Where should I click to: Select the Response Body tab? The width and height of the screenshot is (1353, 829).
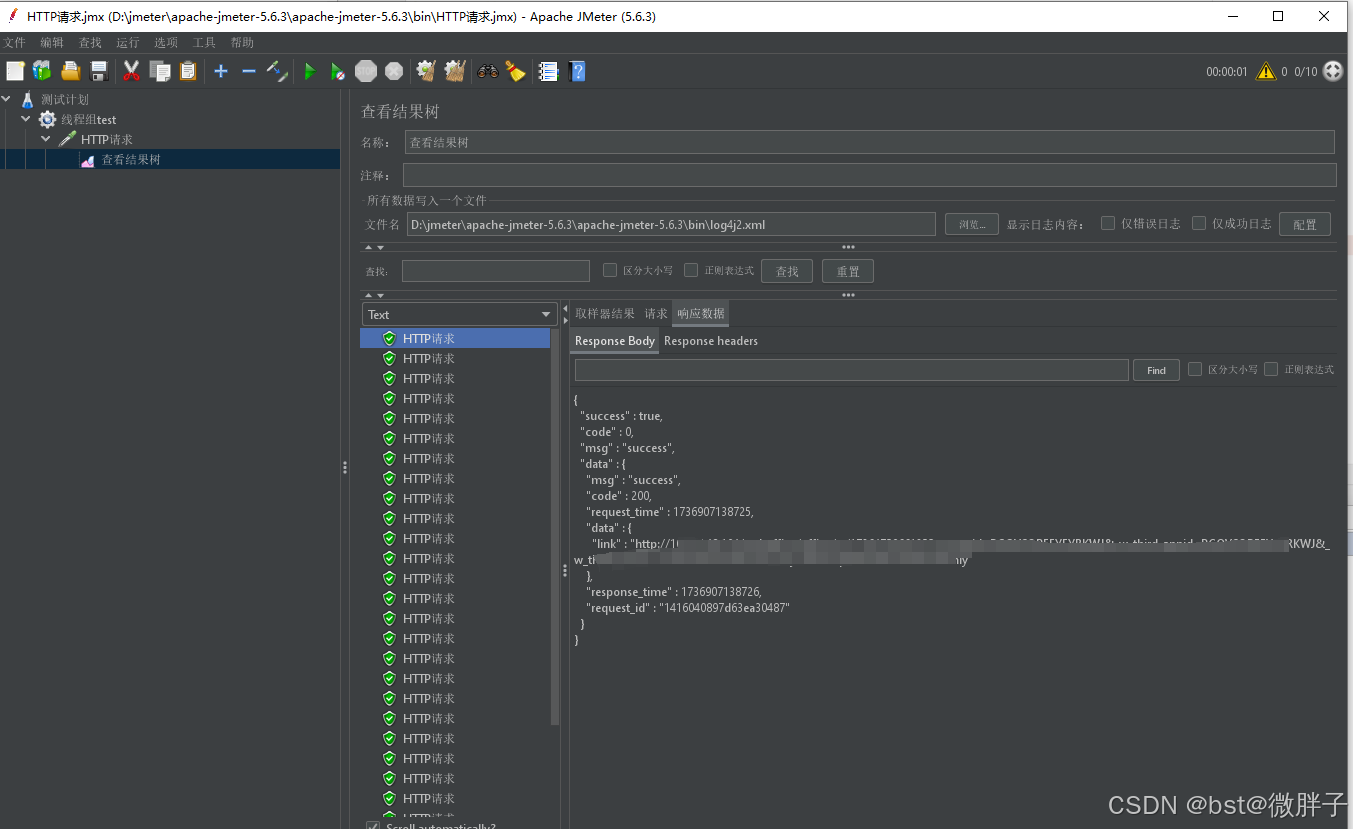615,341
